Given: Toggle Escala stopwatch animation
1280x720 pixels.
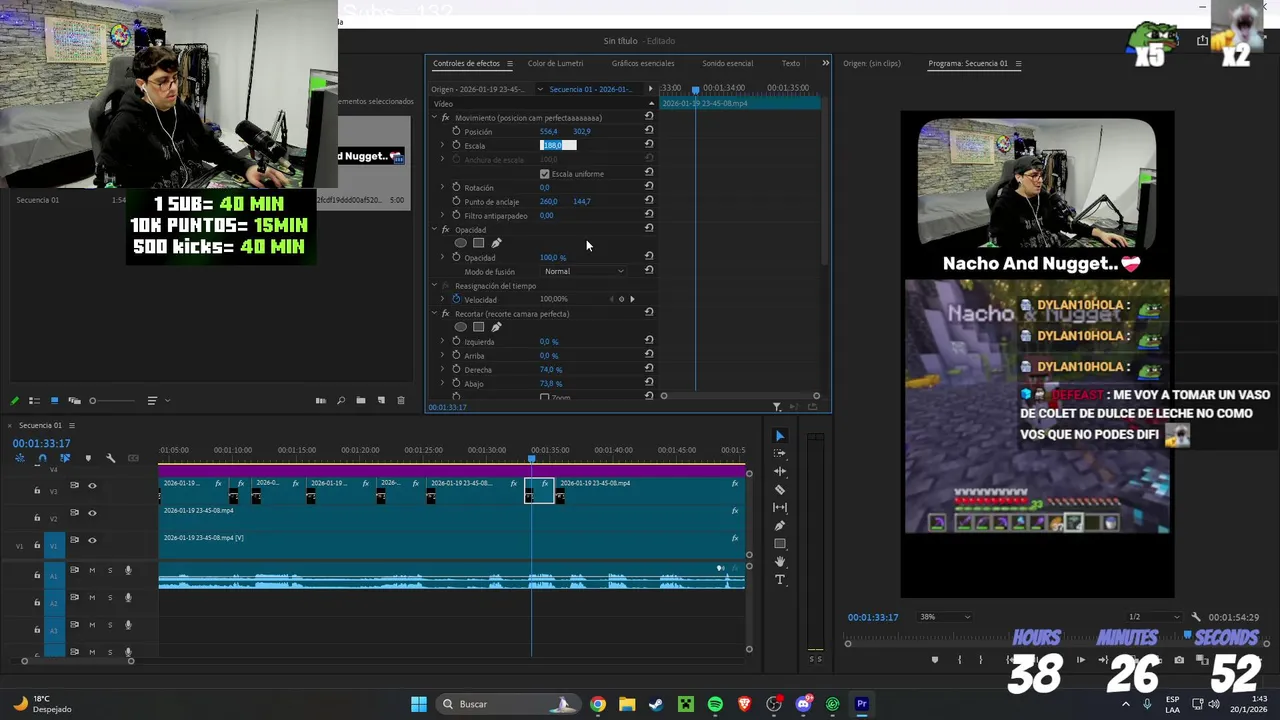Looking at the screenshot, I should pyautogui.click(x=457, y=145).
